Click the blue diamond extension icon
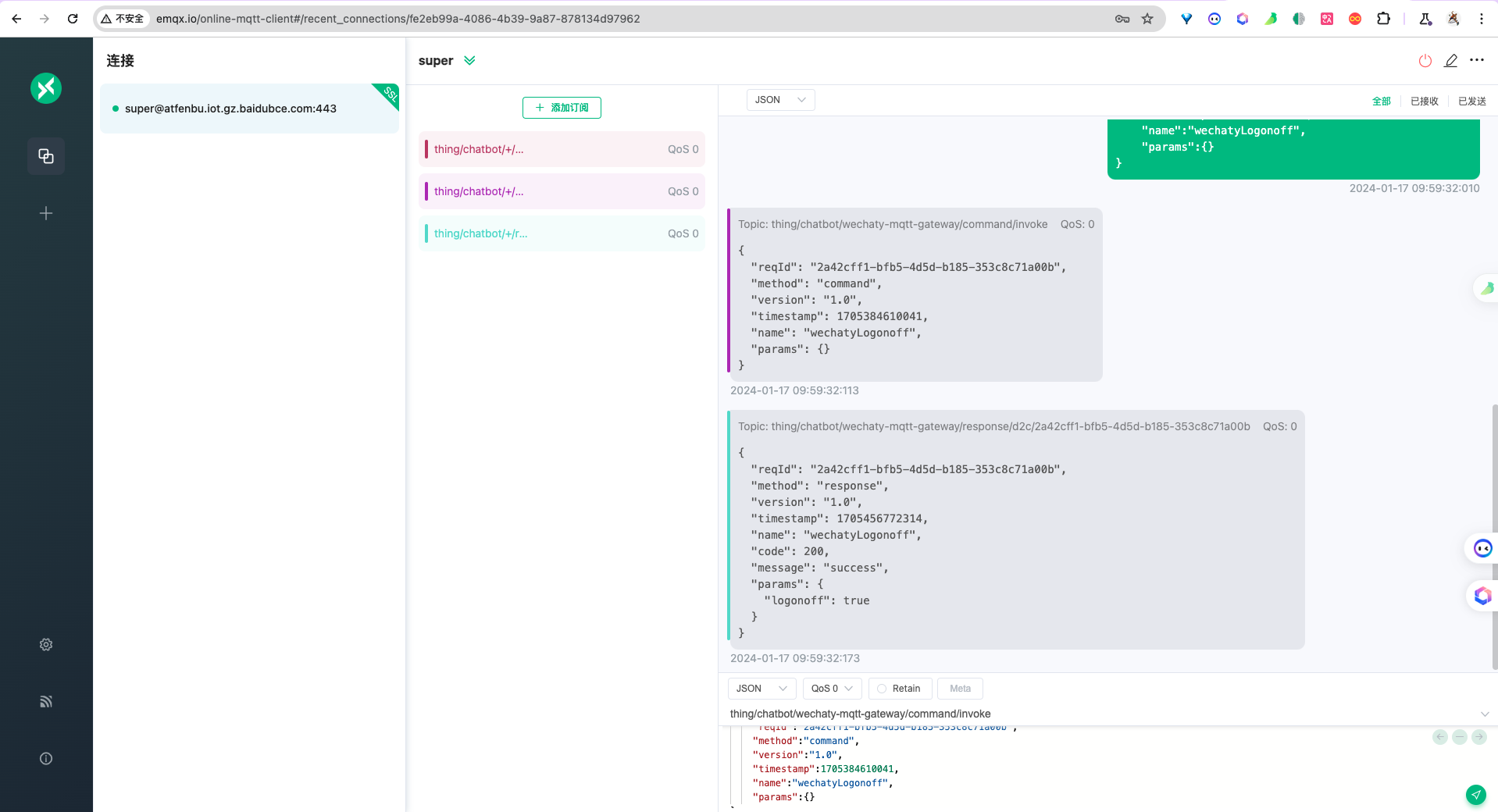1498x812 pixels. click(1186, 19)
